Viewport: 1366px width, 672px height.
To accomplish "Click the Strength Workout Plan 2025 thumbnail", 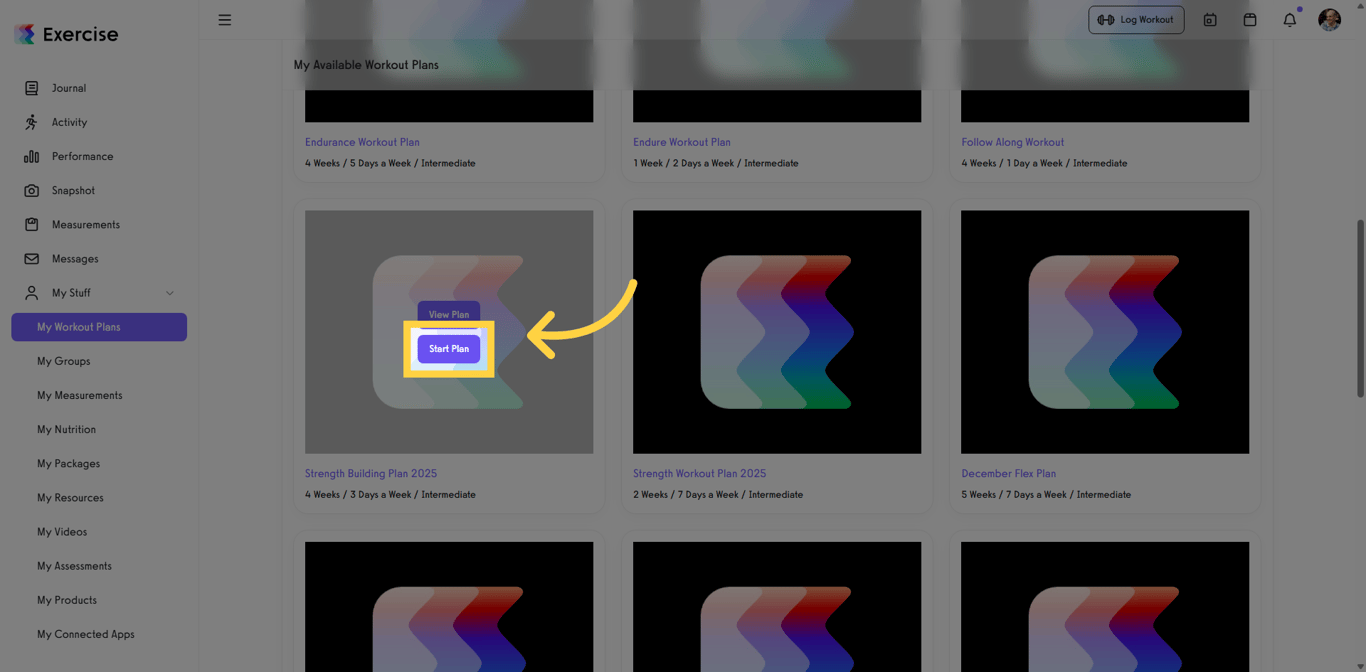I will [x=777, y=332].
